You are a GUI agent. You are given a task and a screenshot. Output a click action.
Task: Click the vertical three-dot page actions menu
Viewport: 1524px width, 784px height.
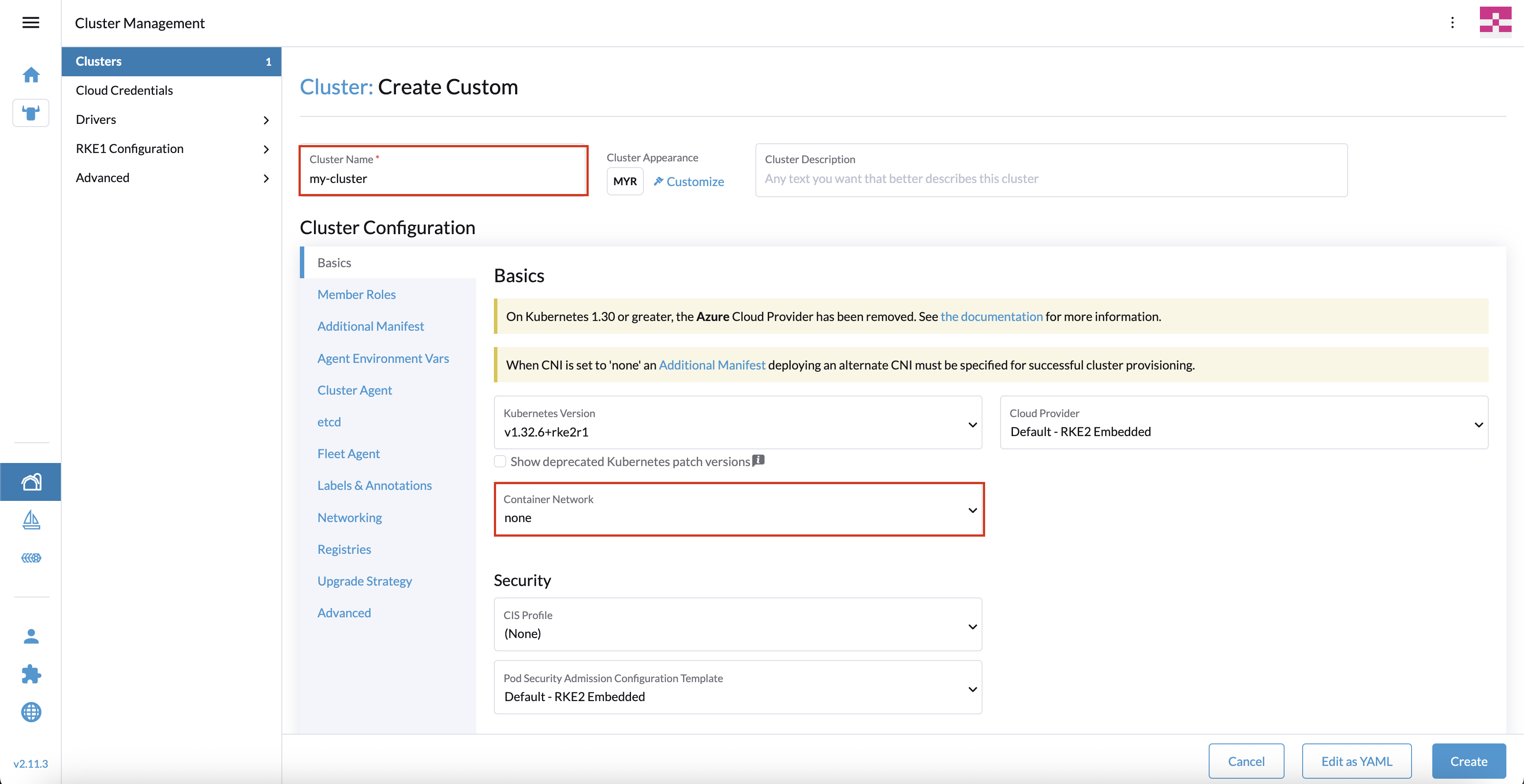(x=1453, y=22)
